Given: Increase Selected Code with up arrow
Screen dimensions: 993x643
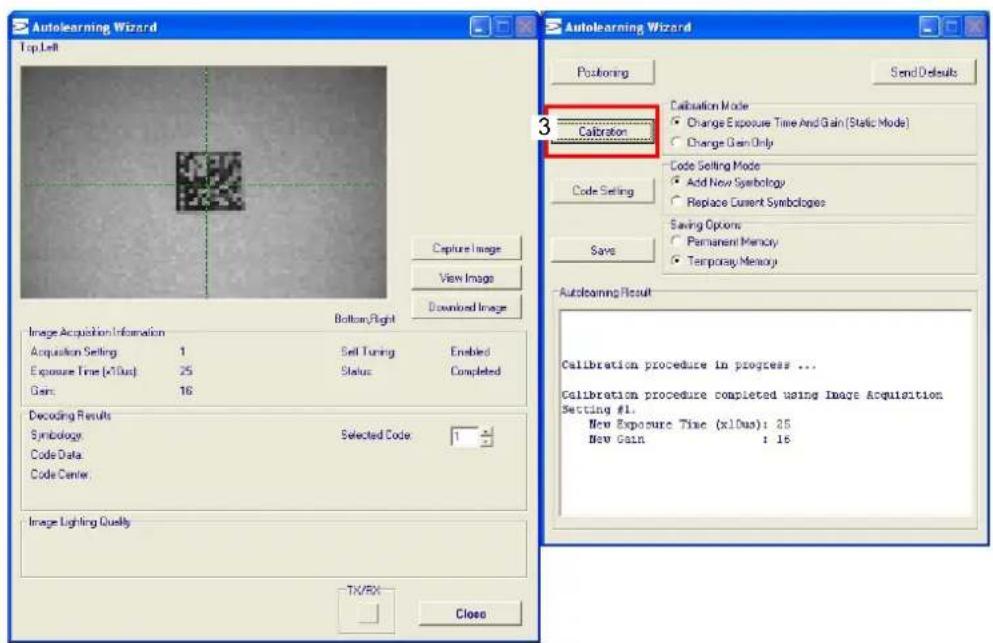Looking at the screenshot, I should coord(486,432).
